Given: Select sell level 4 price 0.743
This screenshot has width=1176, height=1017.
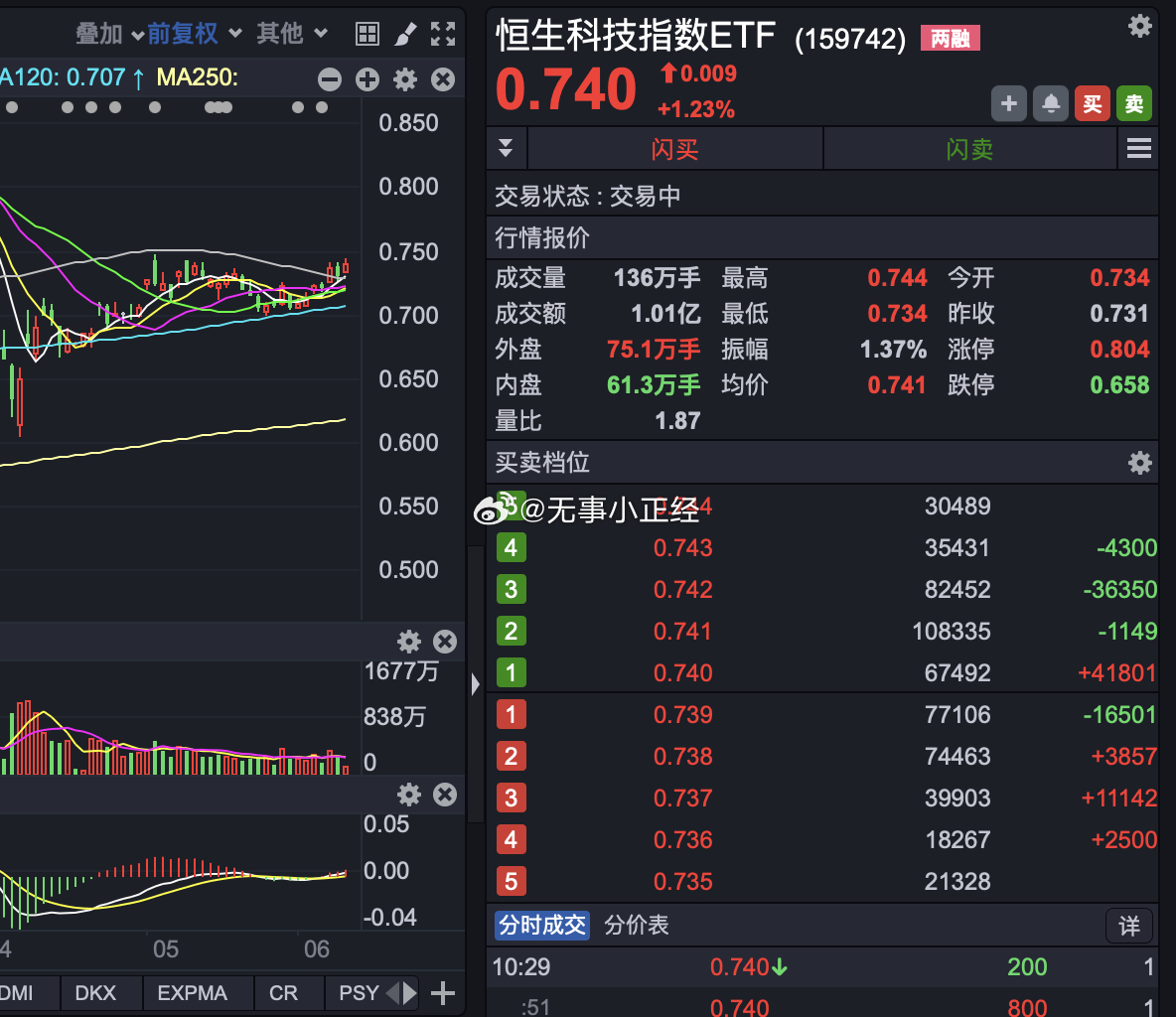Looking at the screenshot, I should (682, 548).
